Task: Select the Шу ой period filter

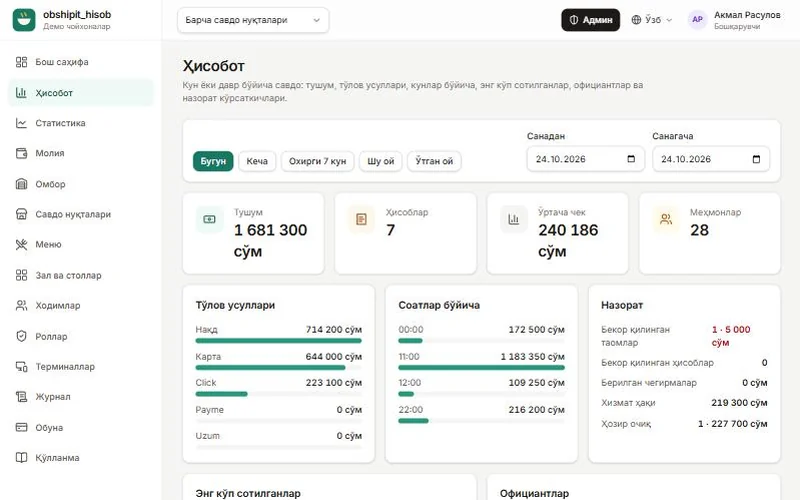Action: (381, 161)
